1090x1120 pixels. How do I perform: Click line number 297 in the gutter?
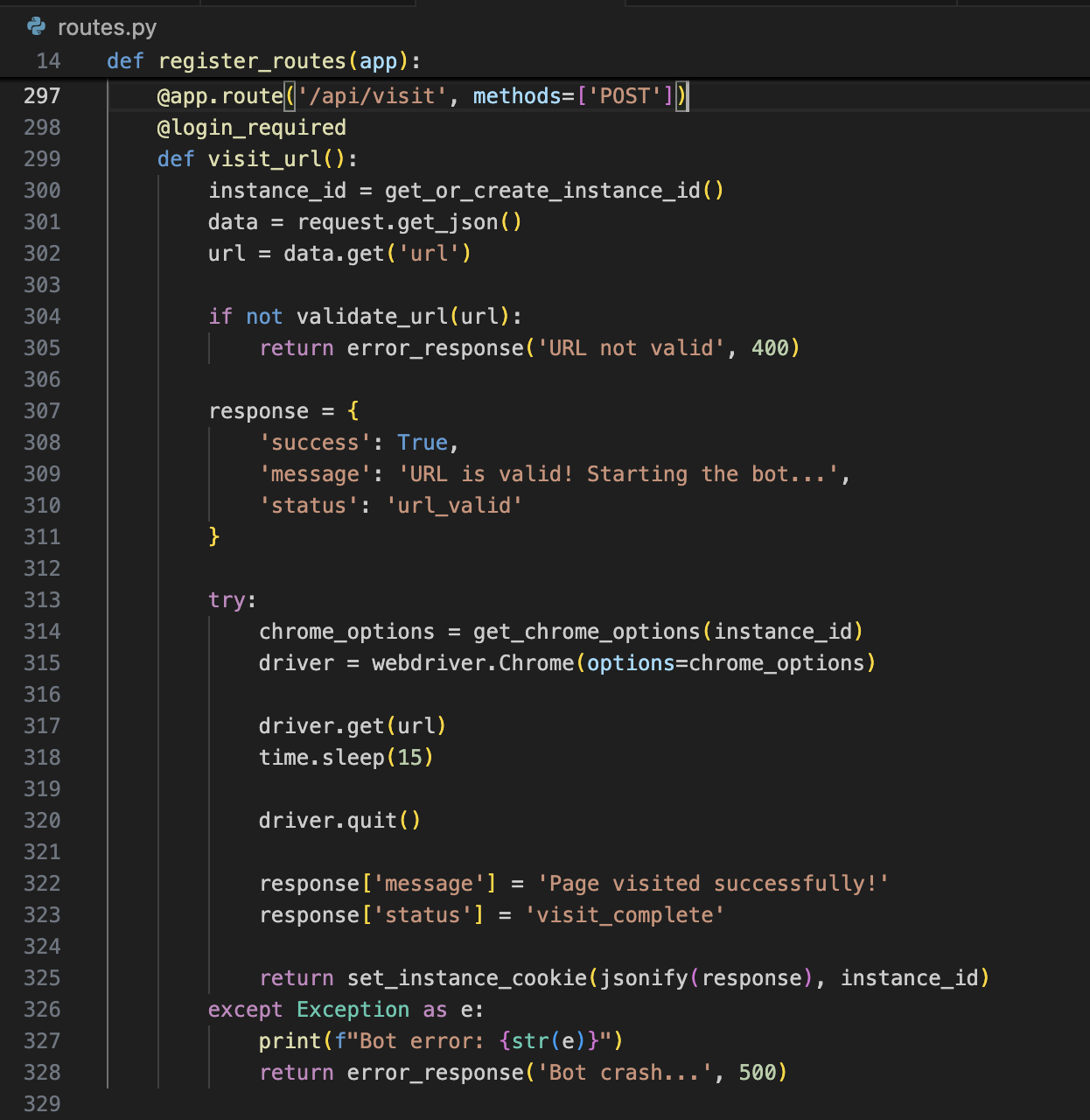pyautogui.click(x=42, y=96)
